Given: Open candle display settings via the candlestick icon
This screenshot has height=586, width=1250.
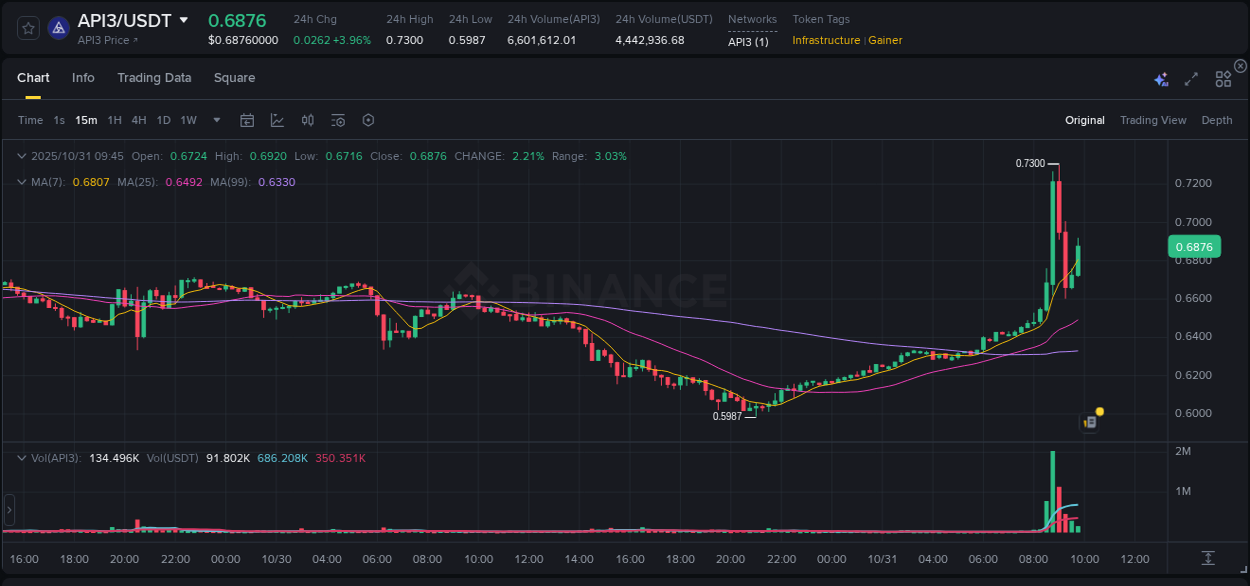Looking at the screenshot, I should (307, 120).
